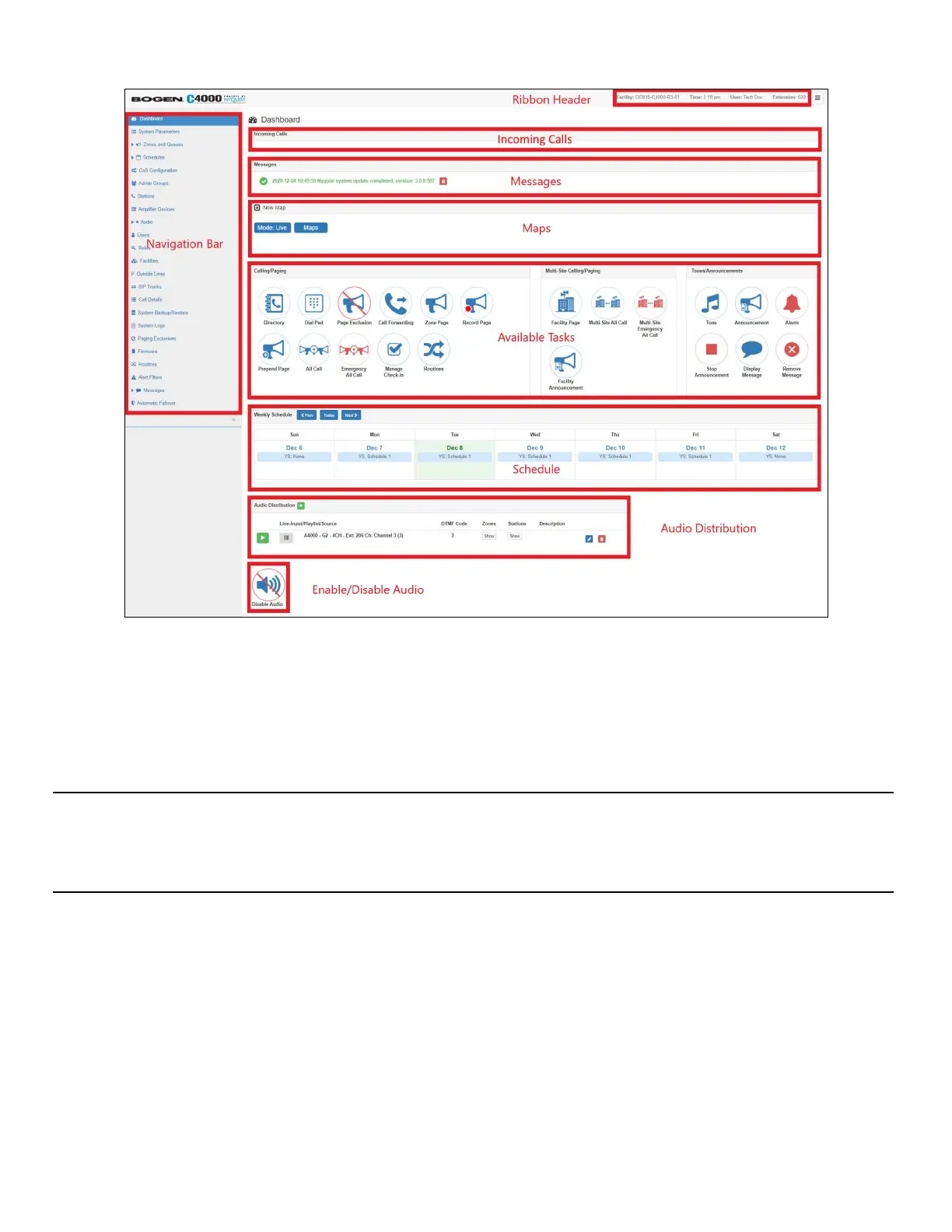Open Display Message
The width and height of the screenshot is (952, 1232).
(x=751, y=350)
